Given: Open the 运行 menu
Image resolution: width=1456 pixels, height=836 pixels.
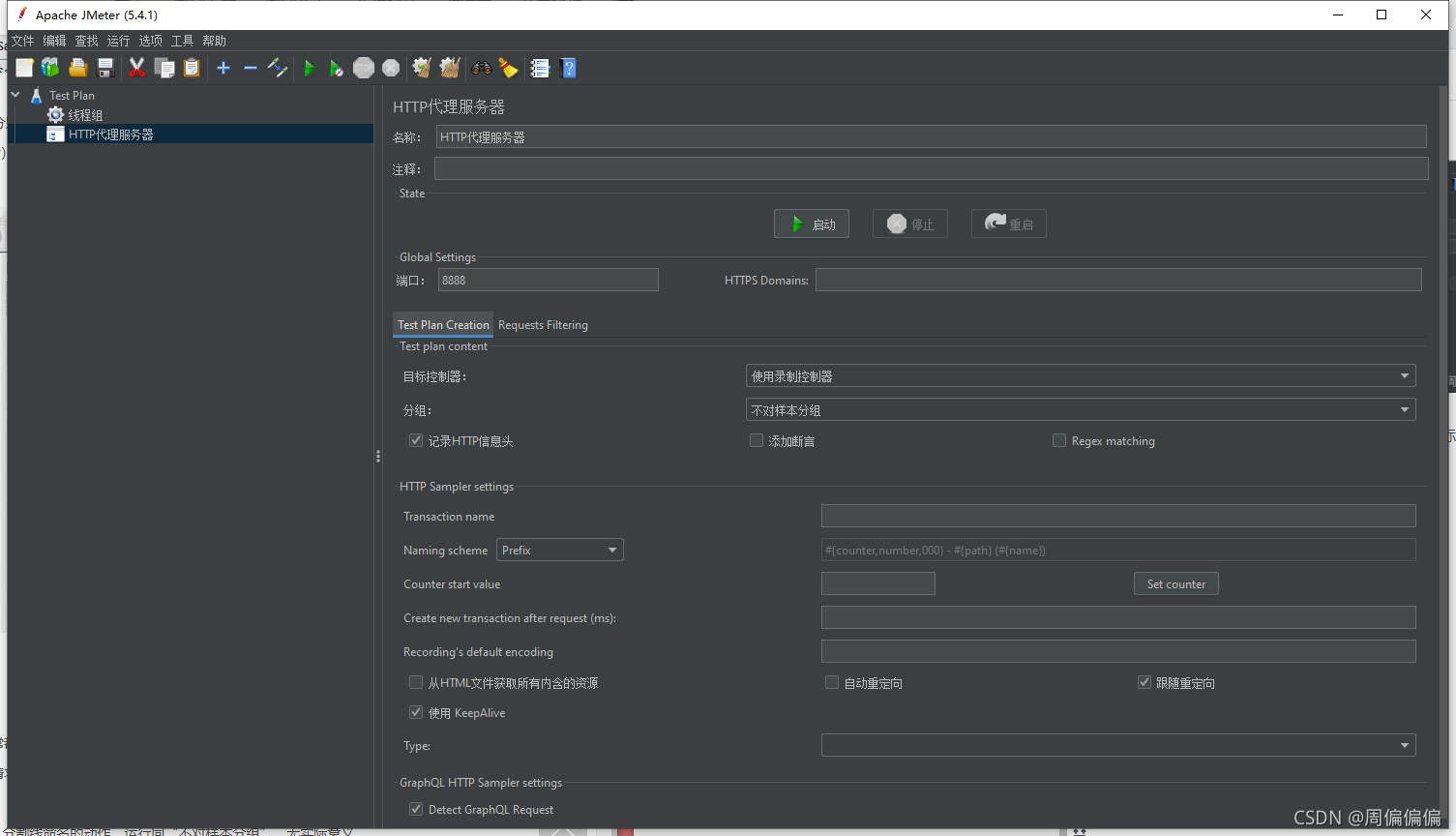Looking at the screenshot, I should 118,41.
